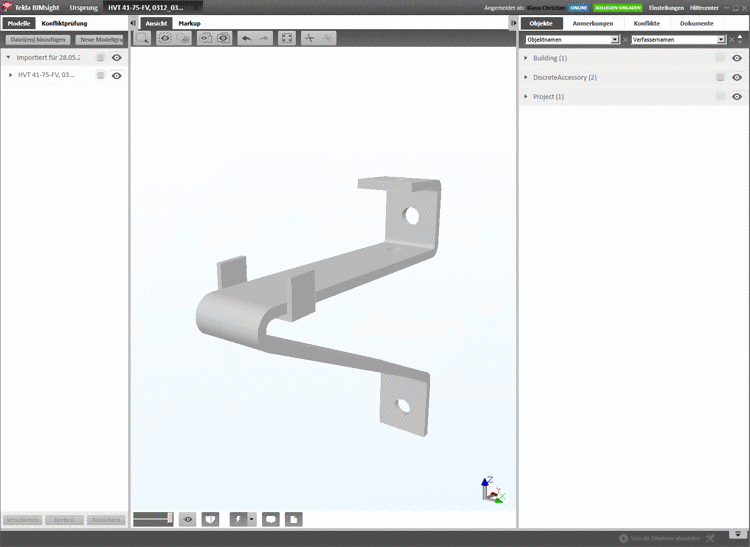Click the greyed remove clip planes icon
750x547 pixels.
328,38
